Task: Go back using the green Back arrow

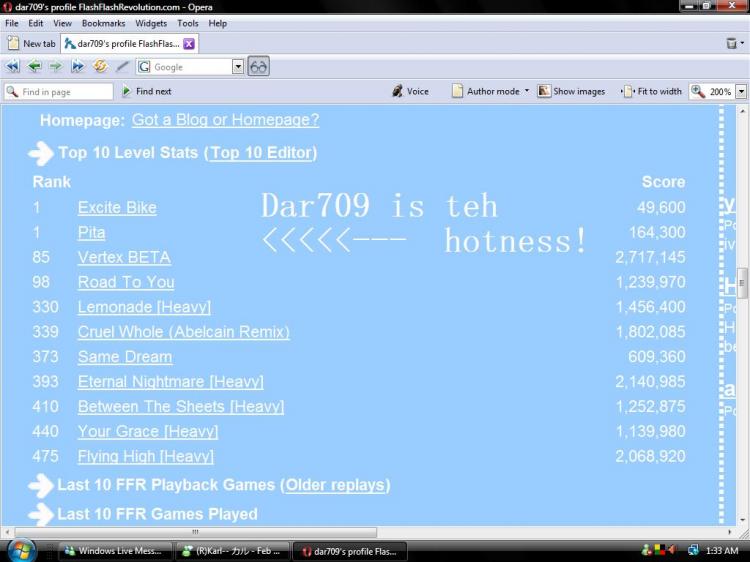Action: pos(34,67)
